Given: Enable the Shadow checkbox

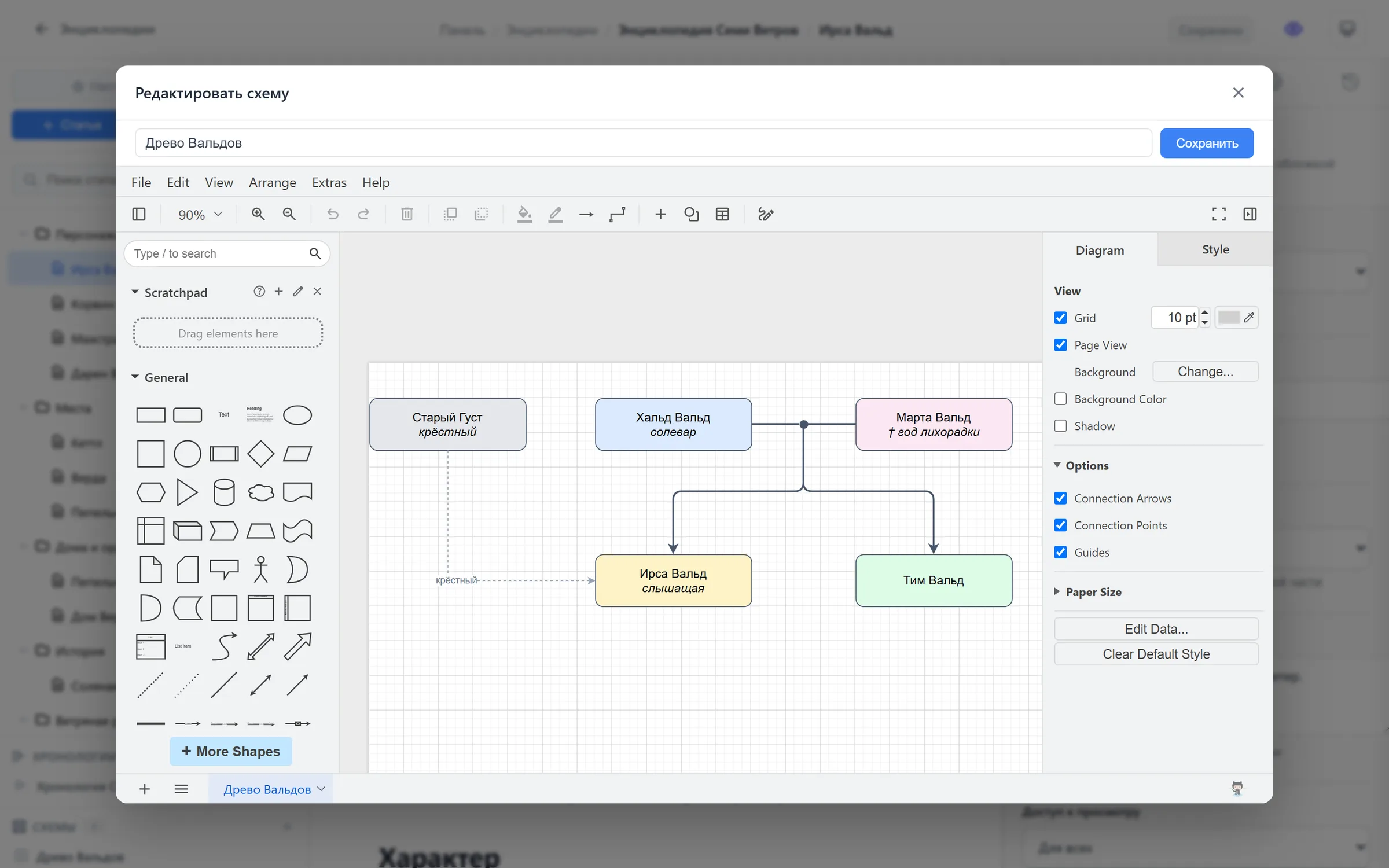Looking at the screenshot, I should coord(1060,426).
